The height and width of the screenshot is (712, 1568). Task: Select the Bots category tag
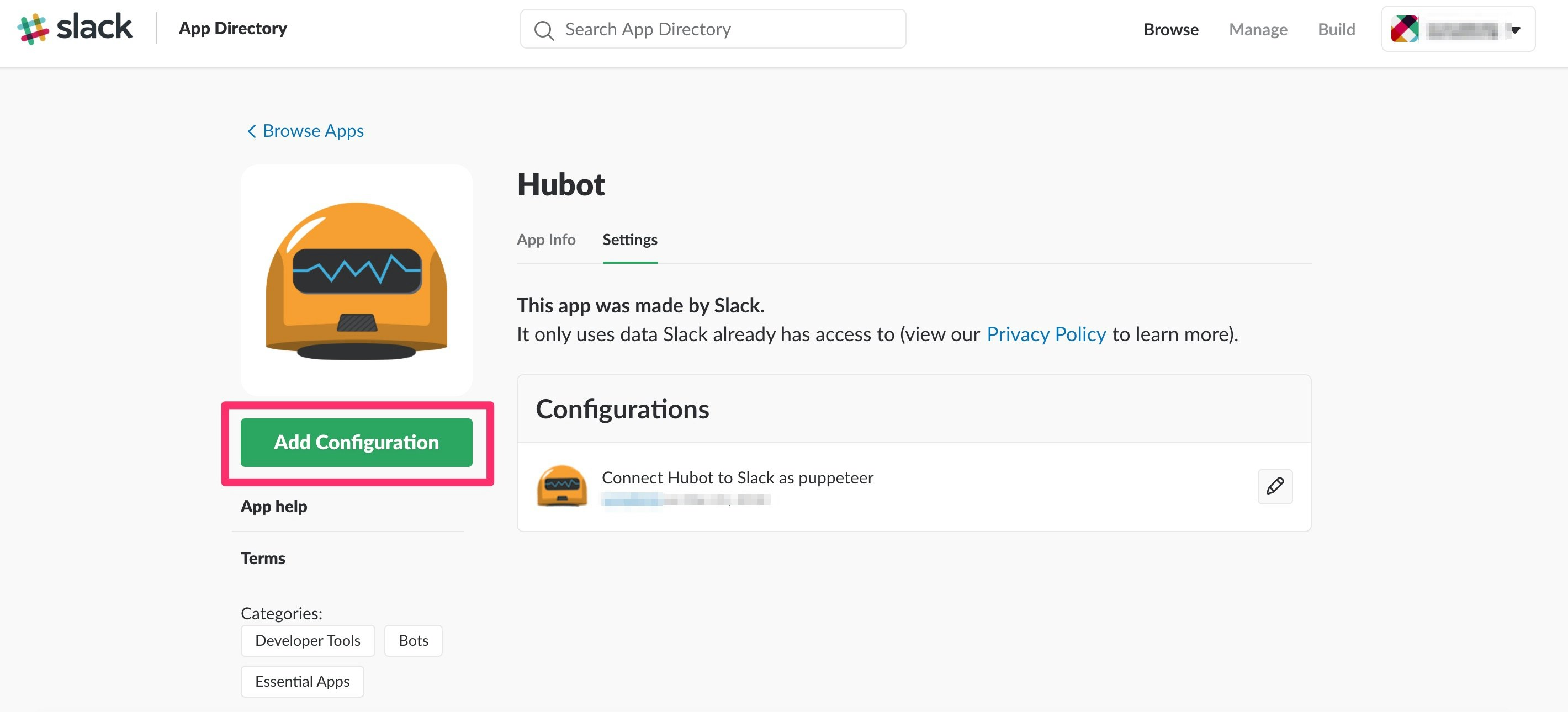[414, 640]
